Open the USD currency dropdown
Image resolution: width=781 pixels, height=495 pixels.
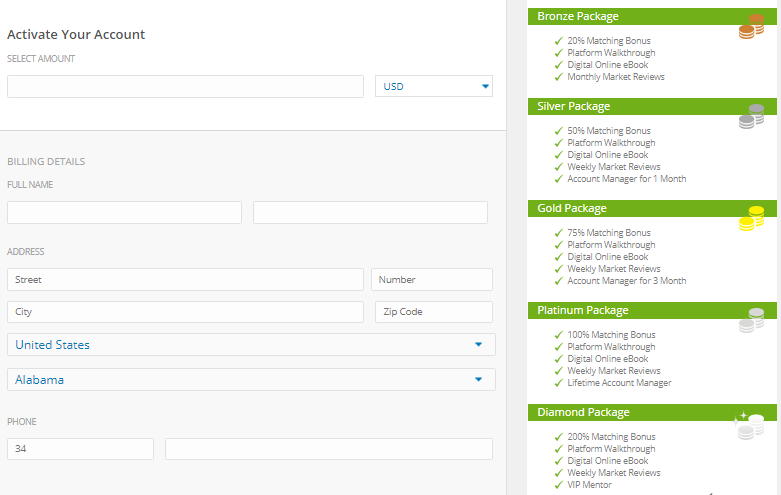[x=434, y=86]
